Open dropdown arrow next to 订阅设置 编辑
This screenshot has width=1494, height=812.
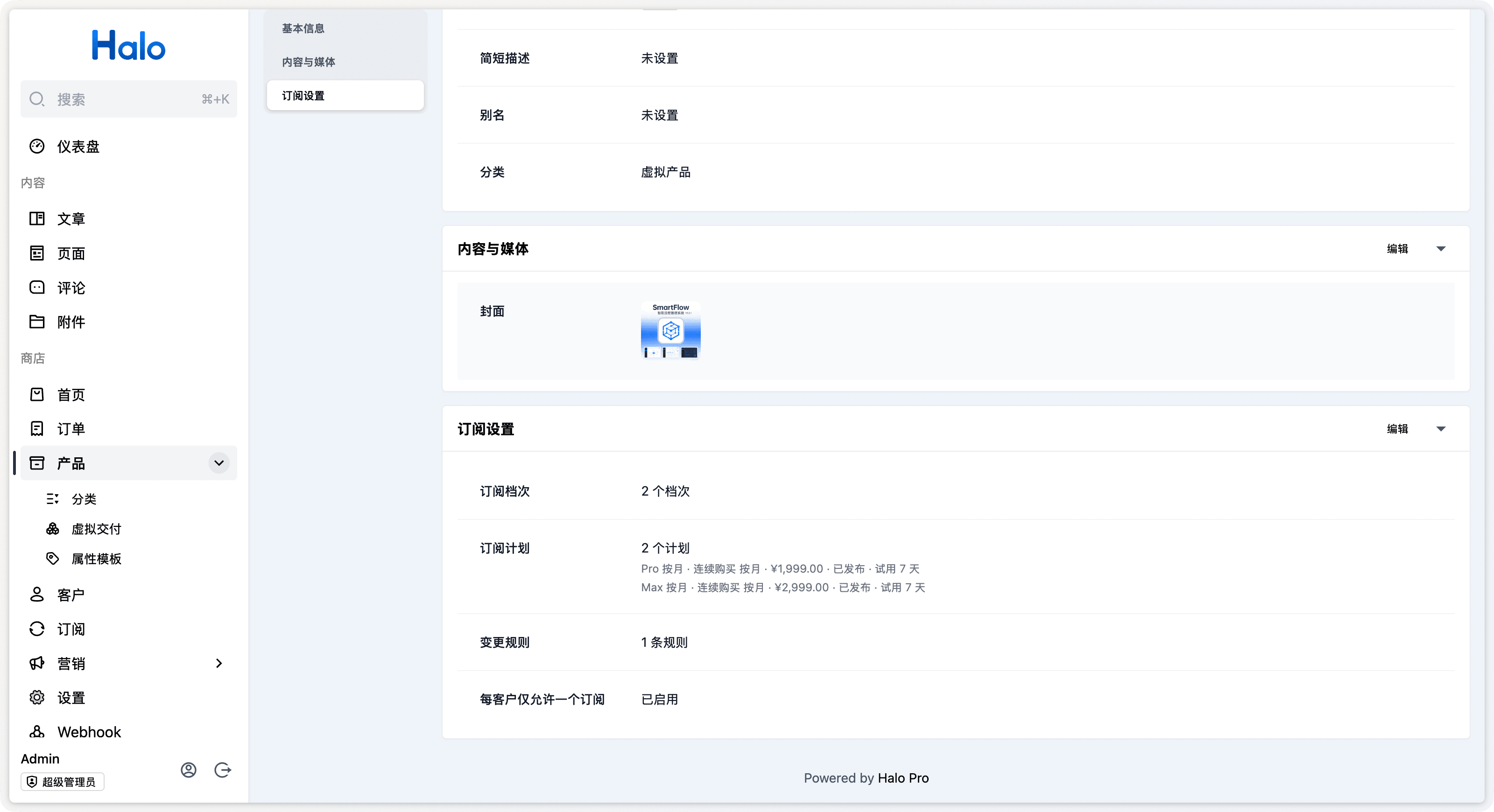1441,429
